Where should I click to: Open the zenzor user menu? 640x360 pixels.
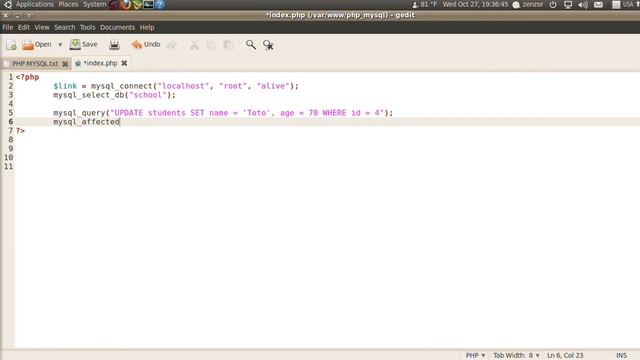tap(528, 4)
